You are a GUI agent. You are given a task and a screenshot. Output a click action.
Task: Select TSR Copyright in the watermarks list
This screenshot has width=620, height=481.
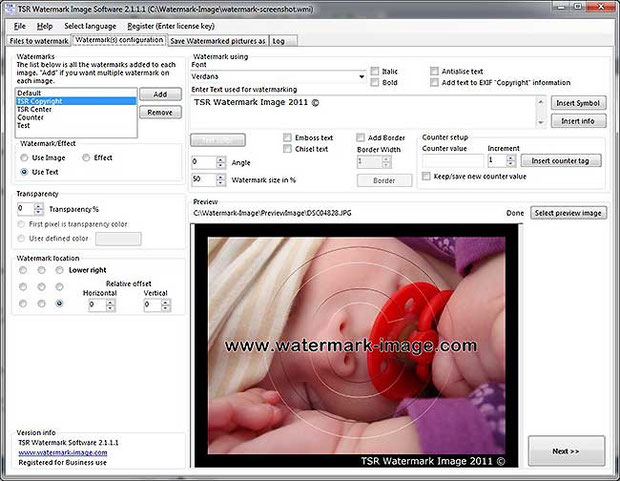click(x=76, y=101)
